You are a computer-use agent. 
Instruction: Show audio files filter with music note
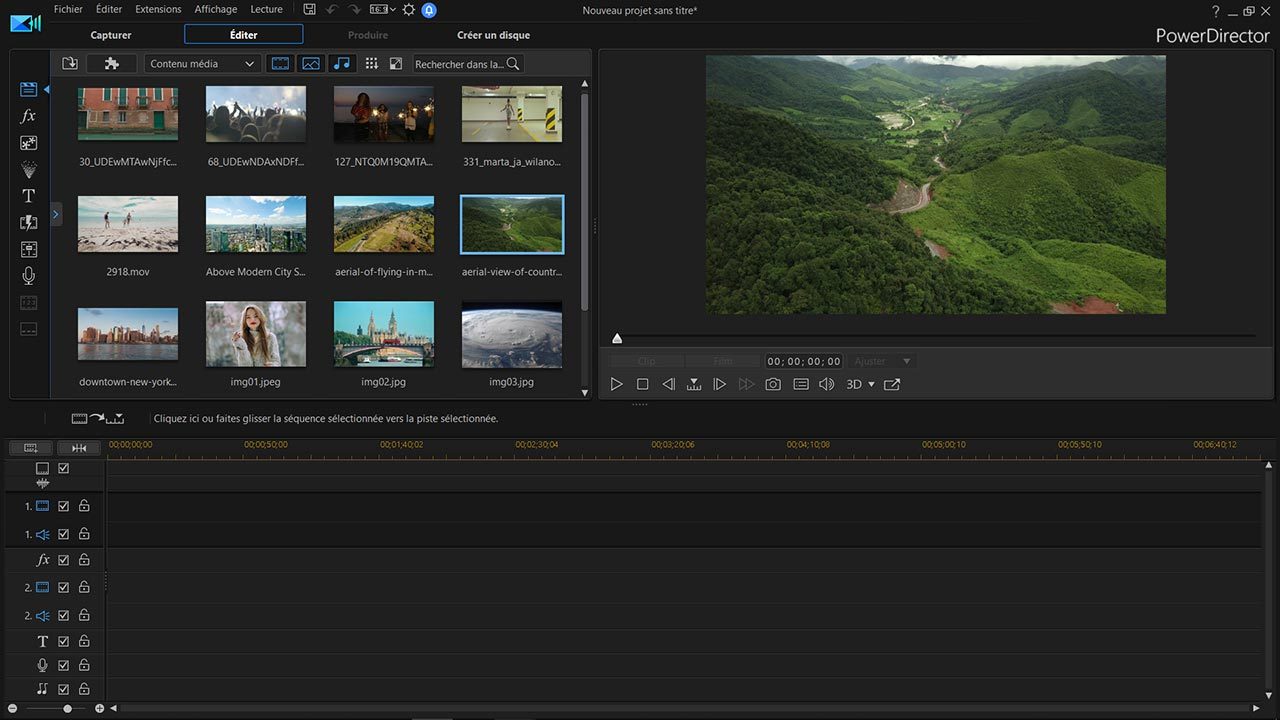click(x=341, y=63)
